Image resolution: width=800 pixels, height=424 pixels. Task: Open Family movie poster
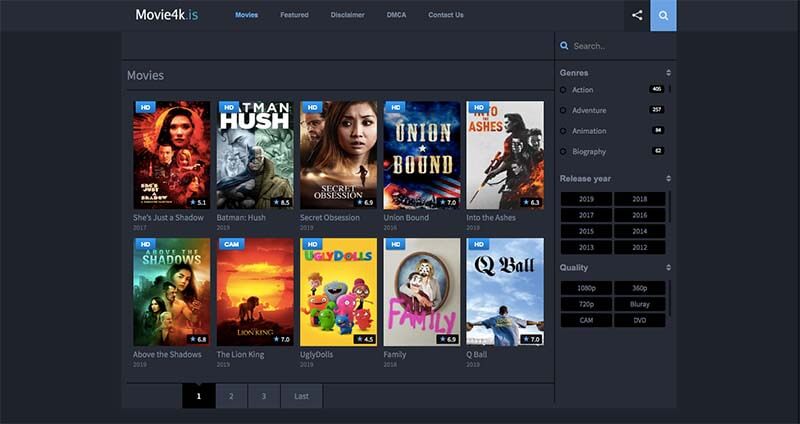(x=422, y=292)
